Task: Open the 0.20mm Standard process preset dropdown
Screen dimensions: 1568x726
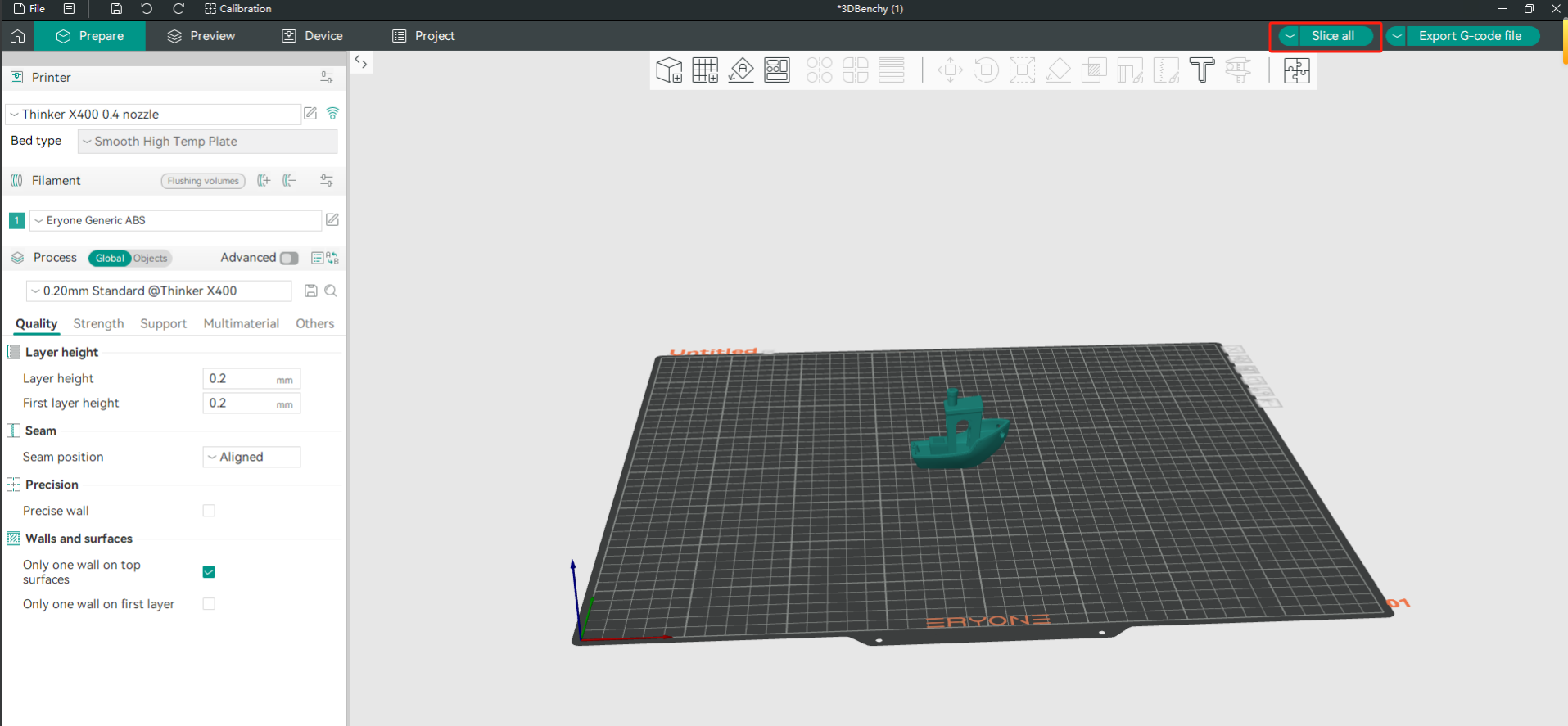Action: click(x=159, y=291)
